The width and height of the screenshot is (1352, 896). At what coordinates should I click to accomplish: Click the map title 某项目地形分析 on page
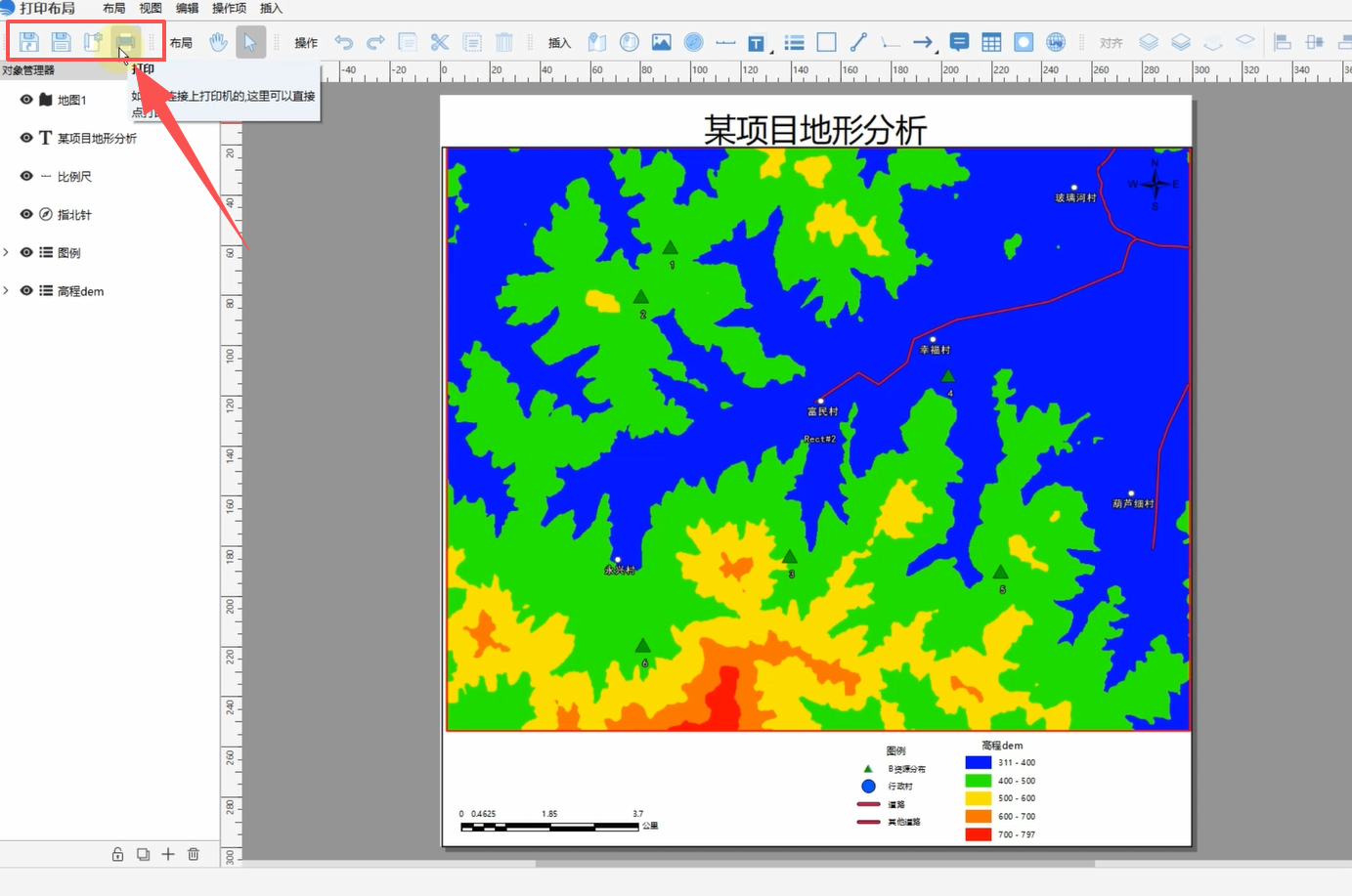pyautogui.click(x=815, y=129)
